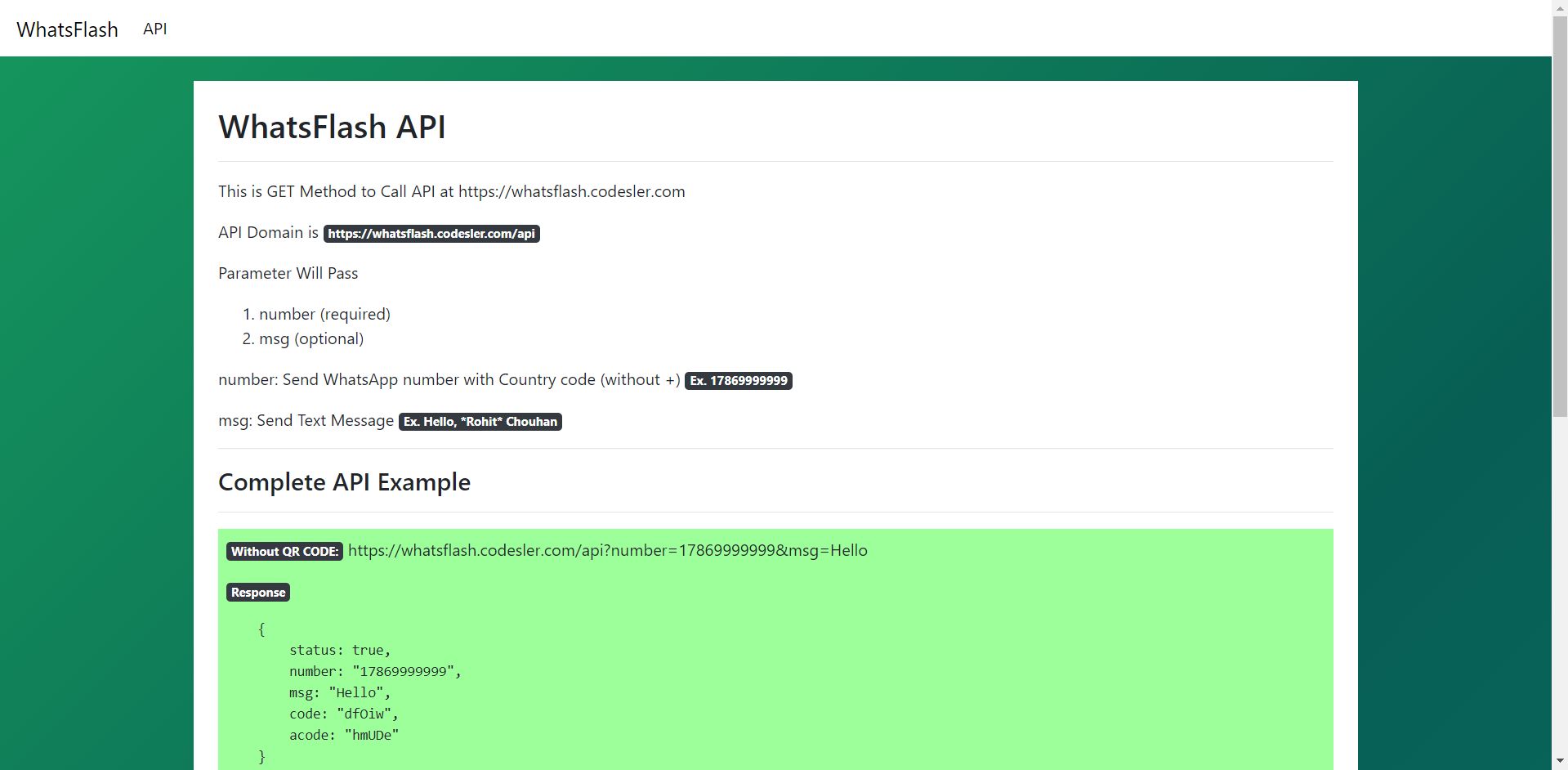Click the example API URL with number=17869999999
Image resolution: width=1568 pixels, height=770 pixels.
point(608,550)
